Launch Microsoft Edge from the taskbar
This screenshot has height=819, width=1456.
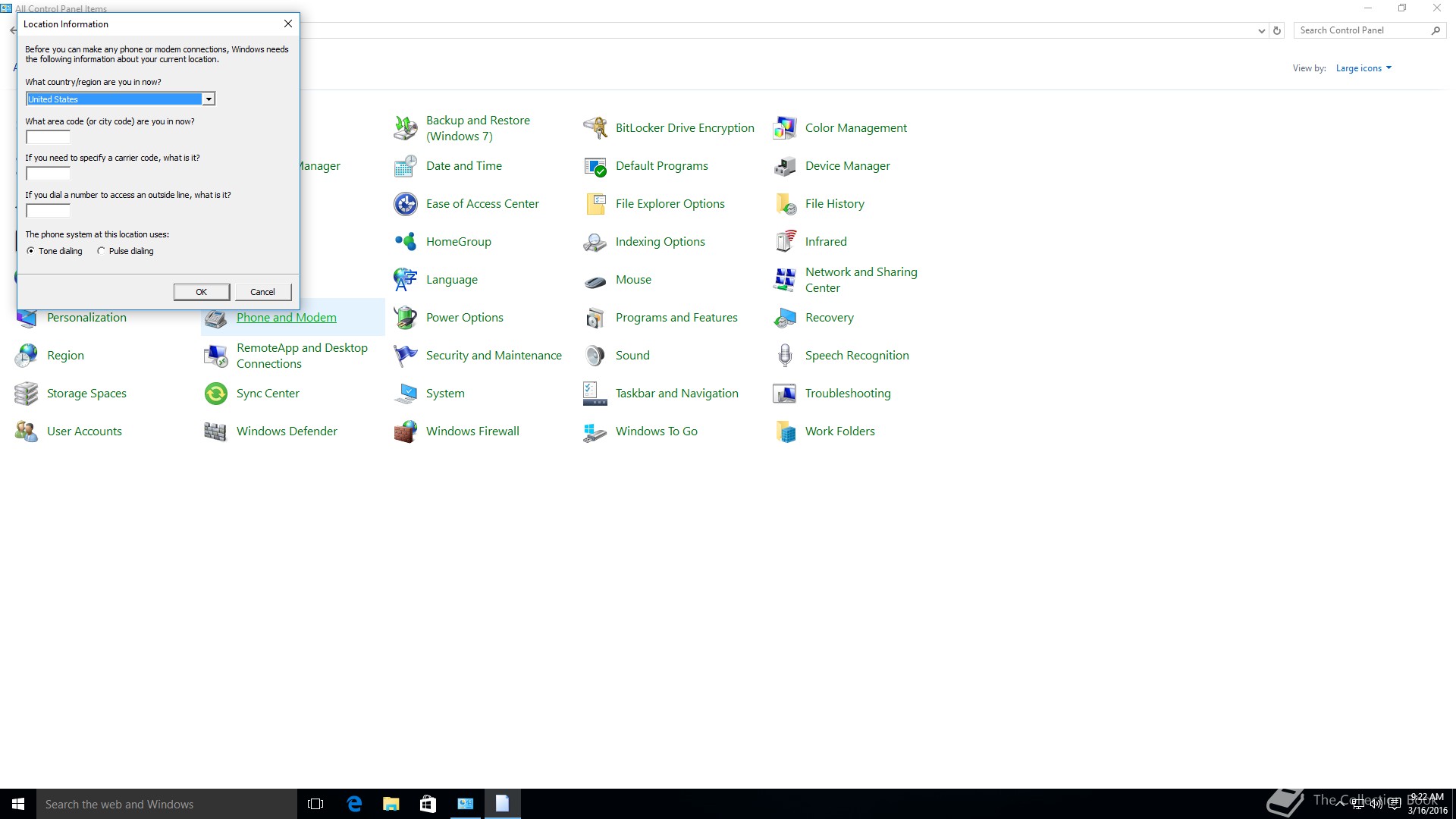point(353,804)
